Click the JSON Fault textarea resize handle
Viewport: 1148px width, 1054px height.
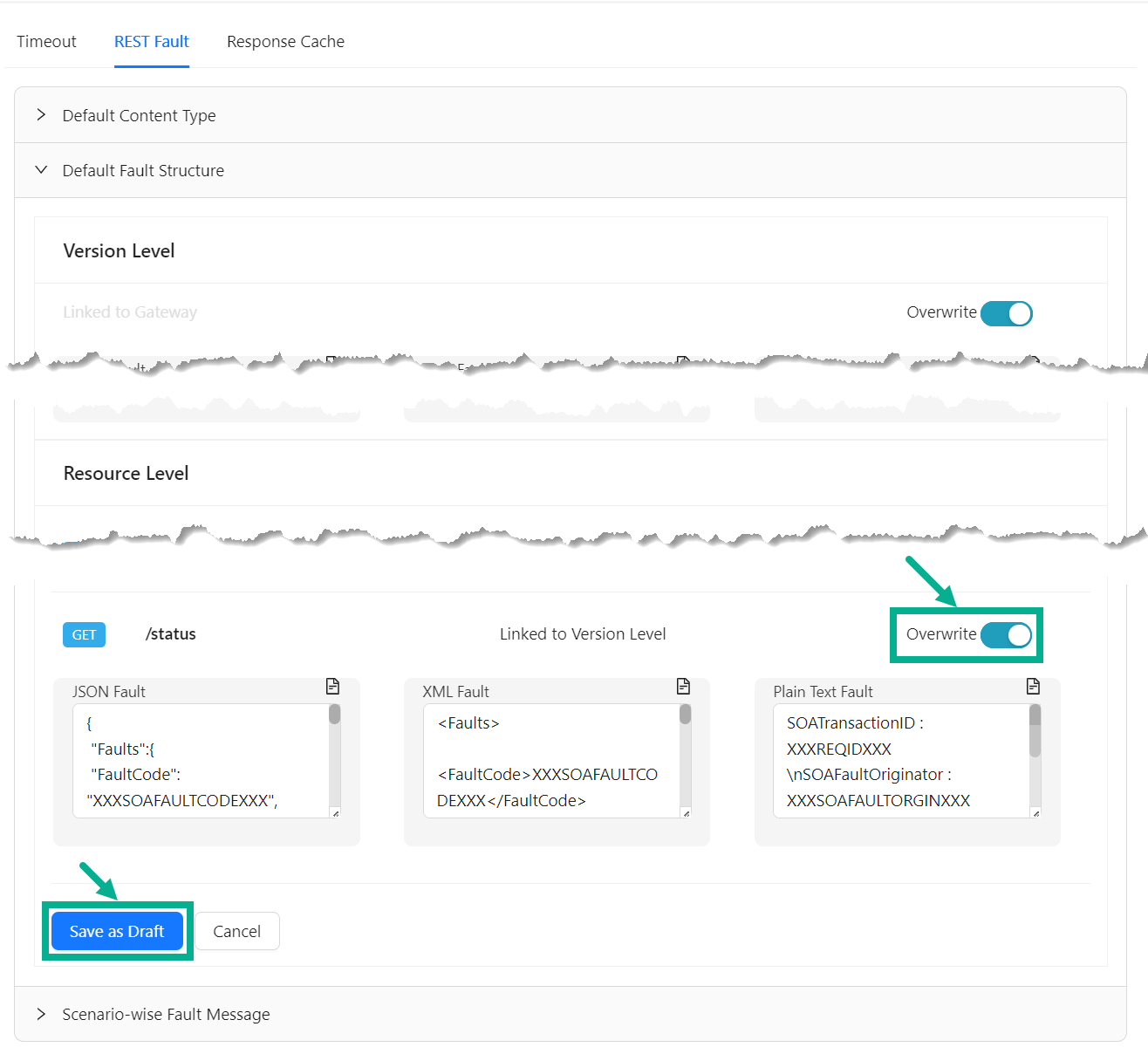[x=336, y=813]
